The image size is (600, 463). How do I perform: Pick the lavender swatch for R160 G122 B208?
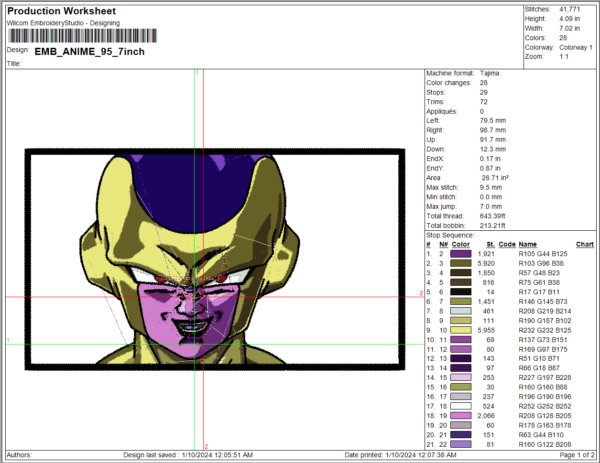coord(461,444)
